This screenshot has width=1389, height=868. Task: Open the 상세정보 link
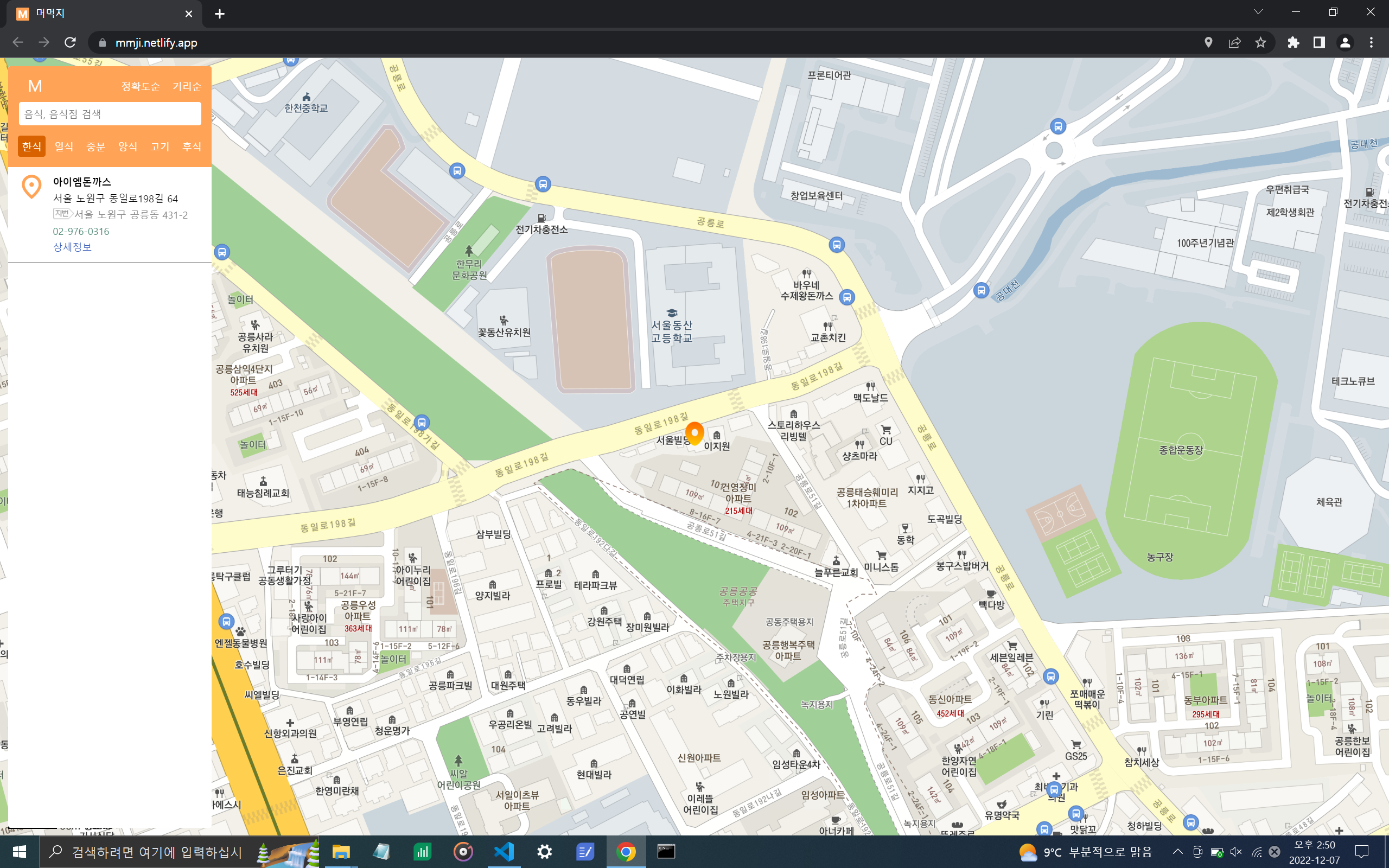point(72,247)
